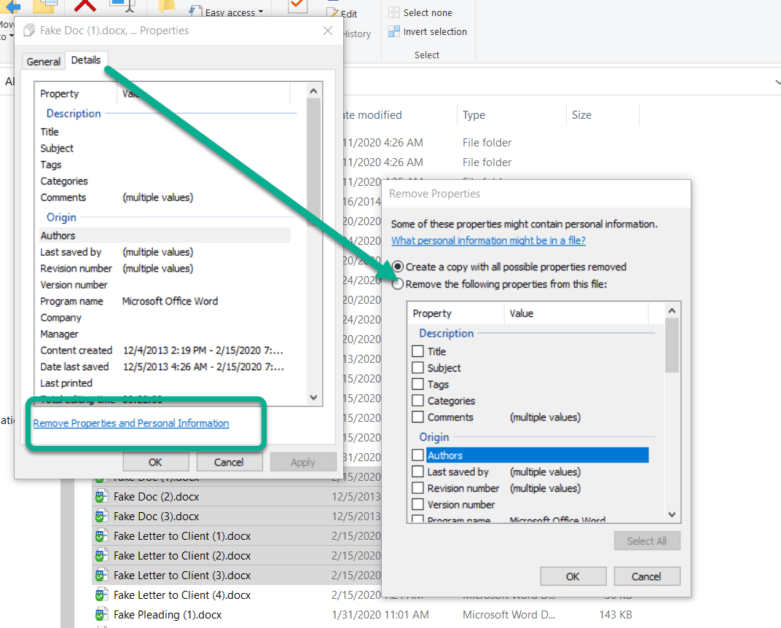Click scroll down arrow in Remove Properties list

[672, 514]
